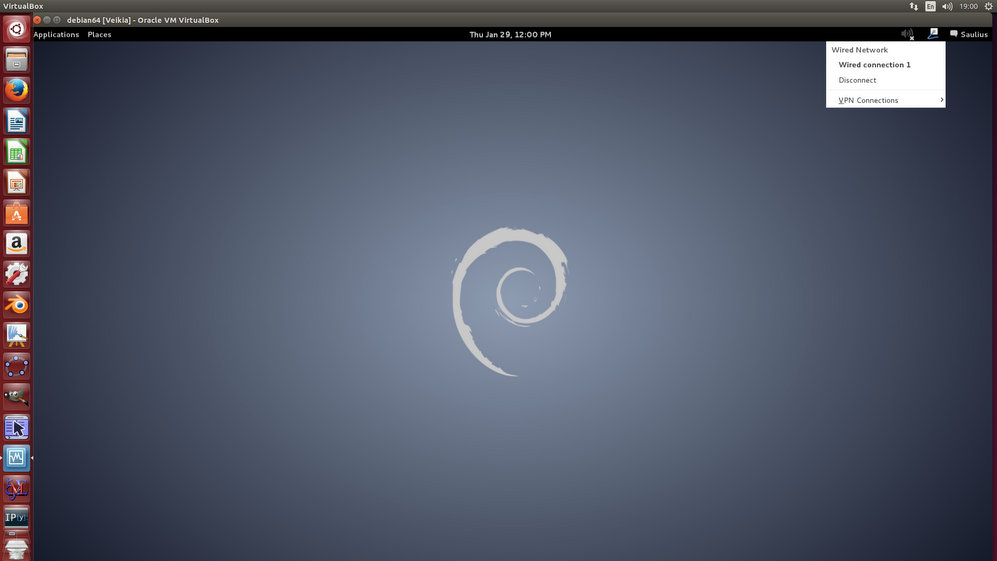Screen dimensions: 997x561
Task: Open System Settings wrench icon
Action: (16, 273)
